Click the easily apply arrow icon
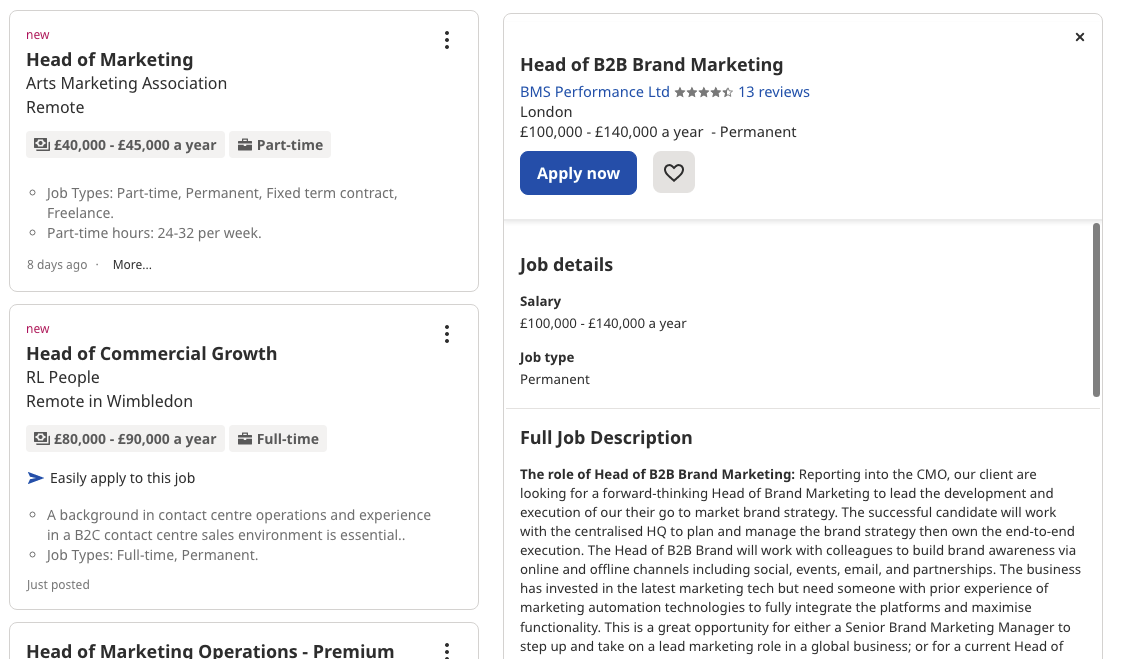 click(36, 478)
